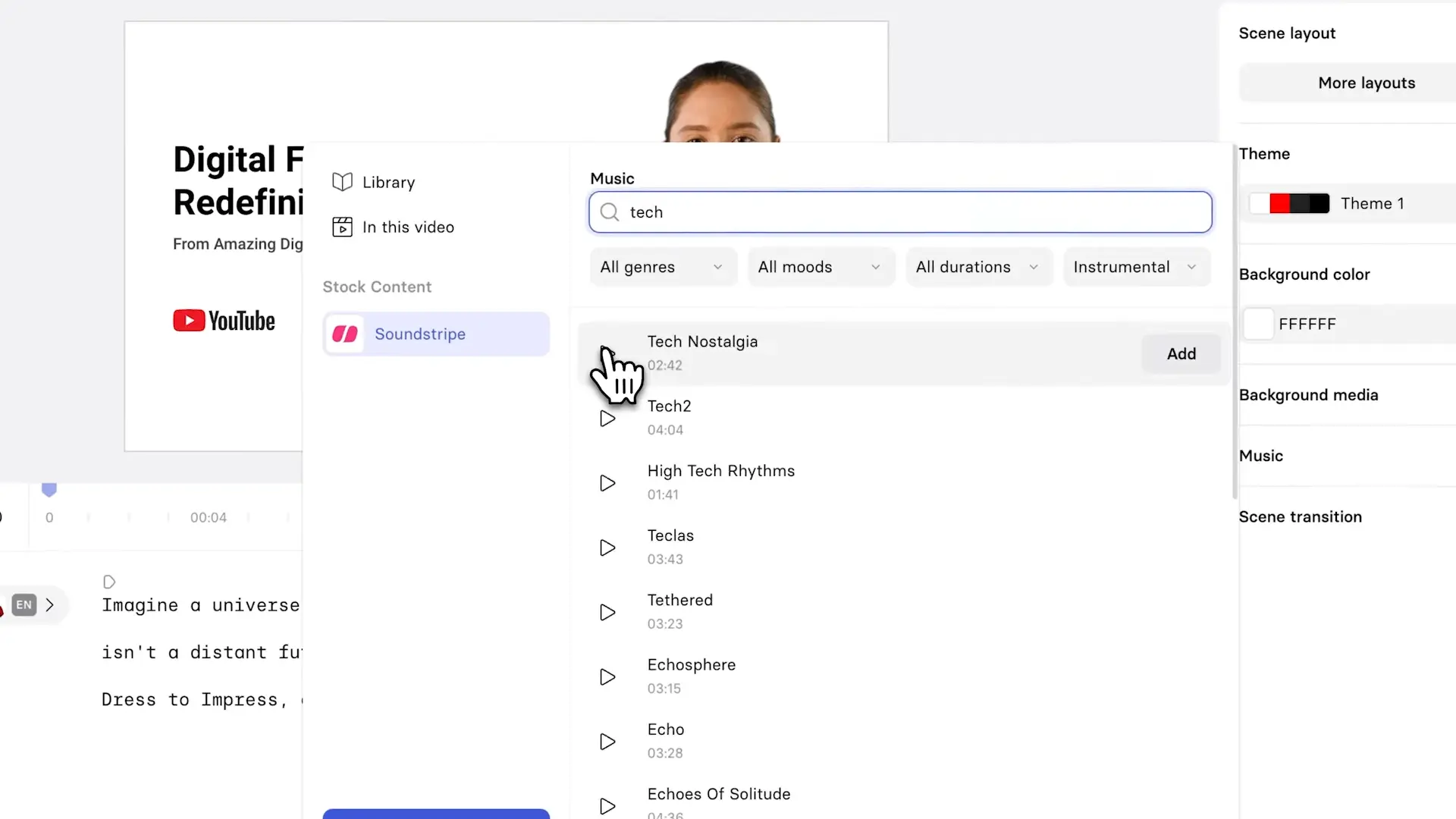
Task: Expand the All durations dropdown
Action: [x=977, y=267]
